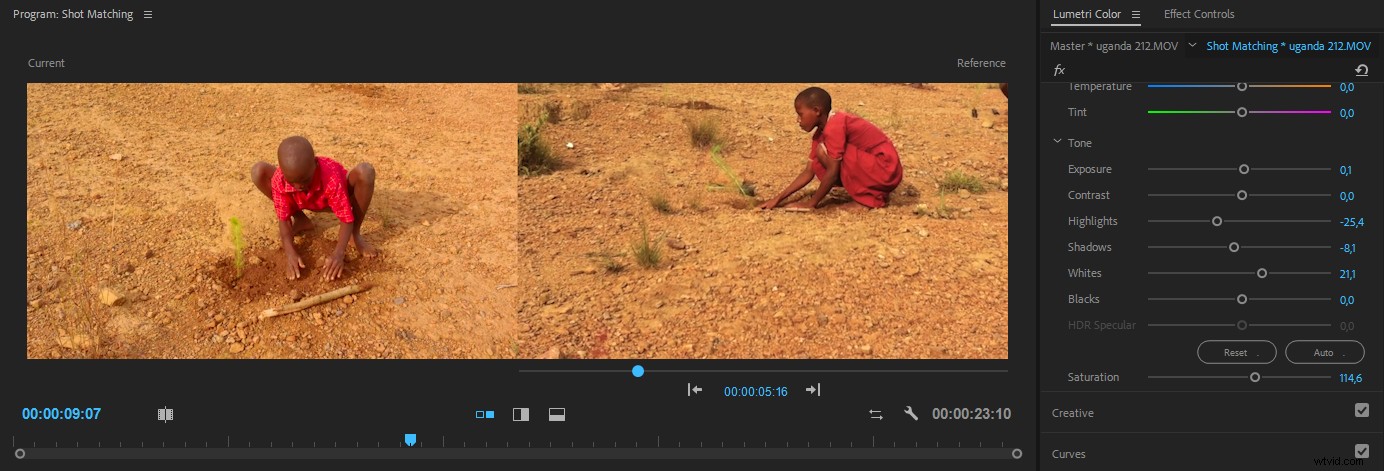Open the Lumetri Color panel menu
The height and width of the screenshot is (471, 1384).
1136,15
